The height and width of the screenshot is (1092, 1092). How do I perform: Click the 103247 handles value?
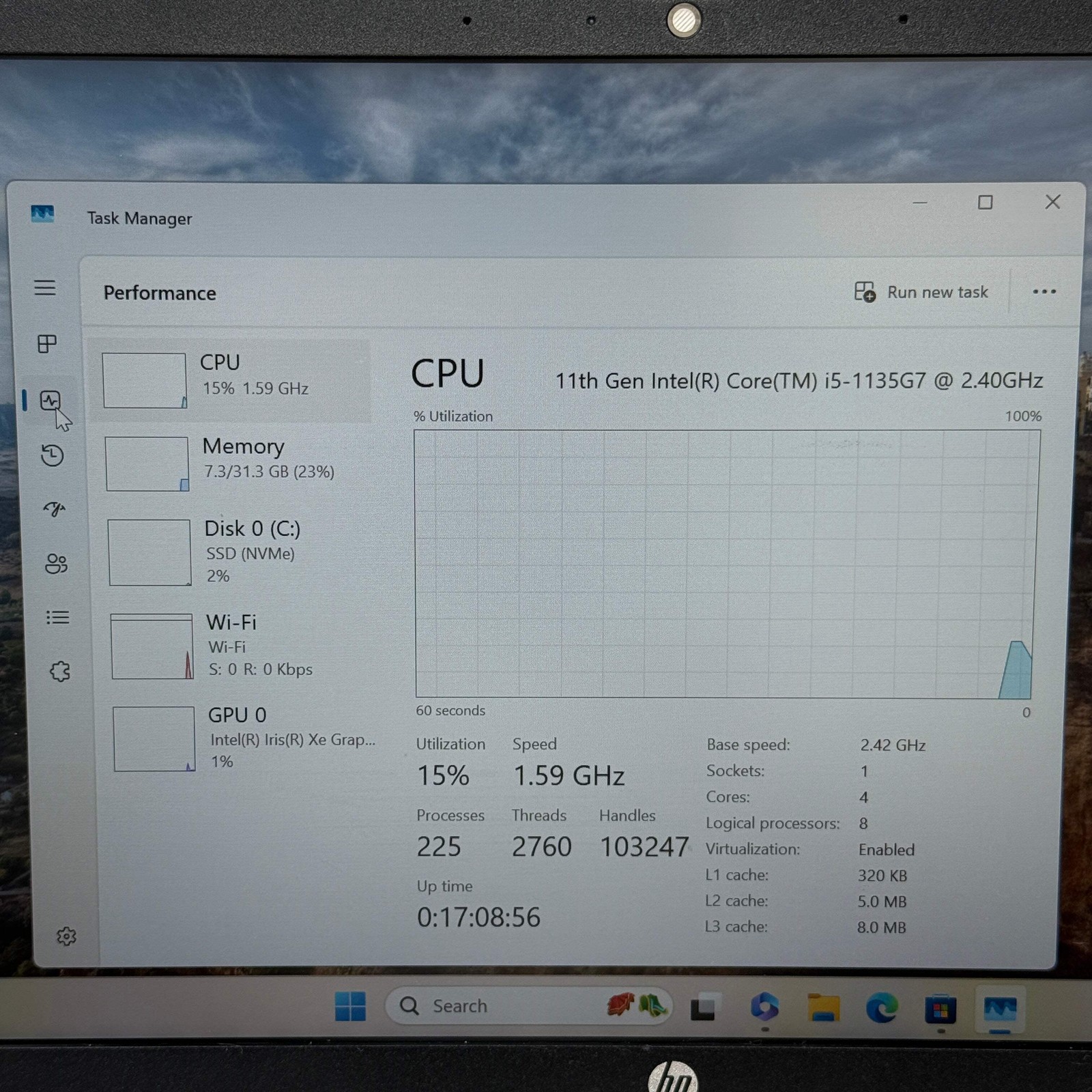pyautogui.click(x=644, y=847)
